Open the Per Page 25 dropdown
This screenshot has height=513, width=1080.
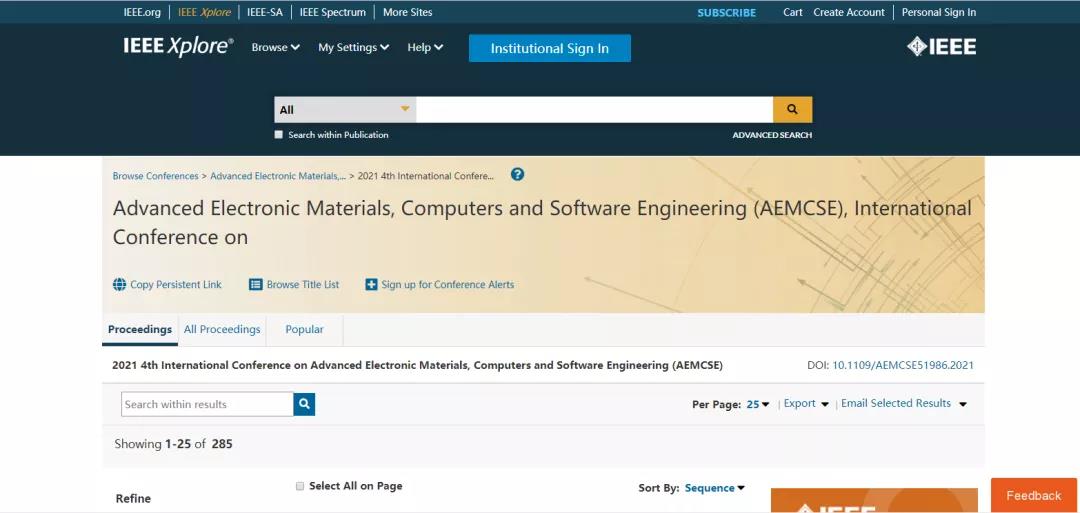click(x=758, y=404)
